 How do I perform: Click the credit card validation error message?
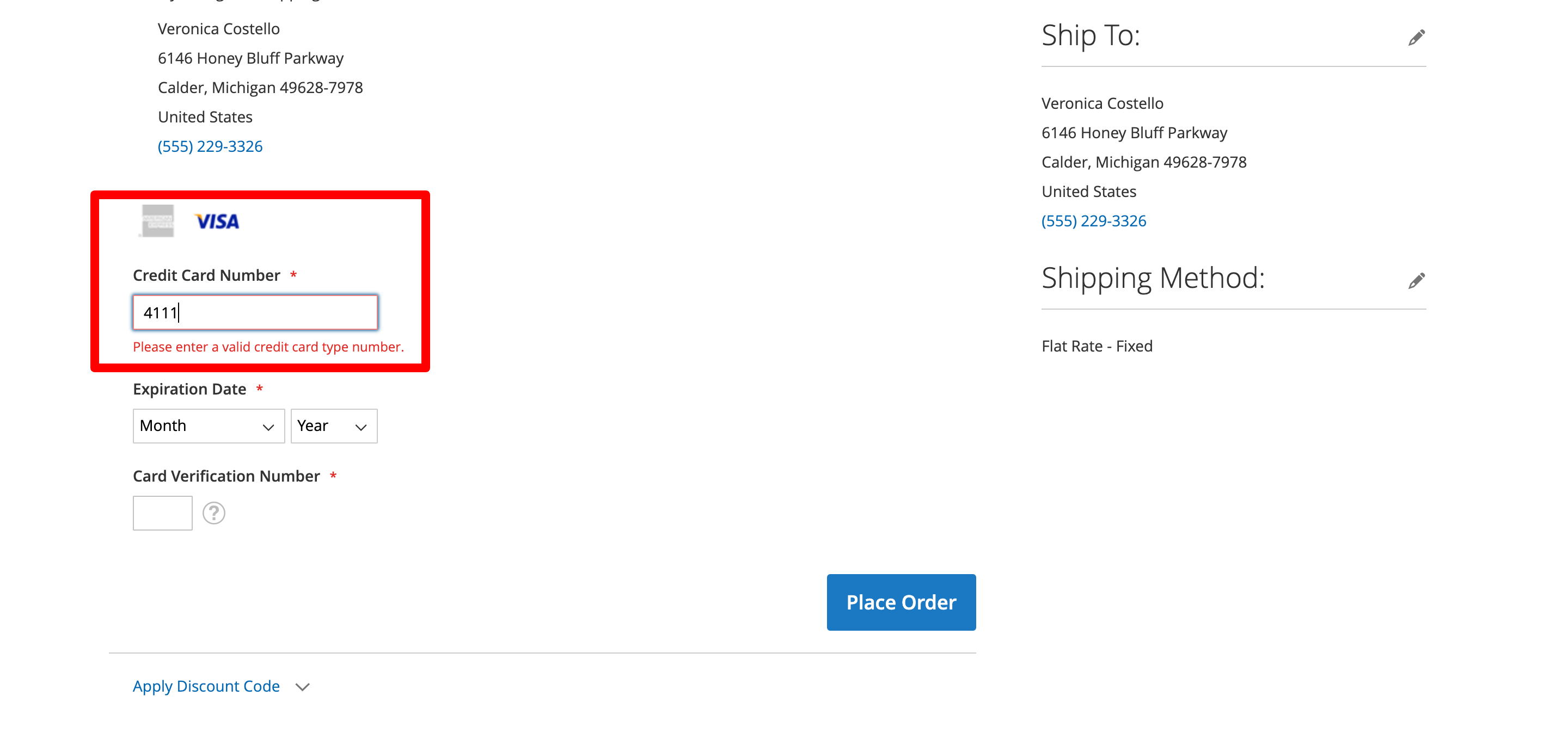pos(268,347)
